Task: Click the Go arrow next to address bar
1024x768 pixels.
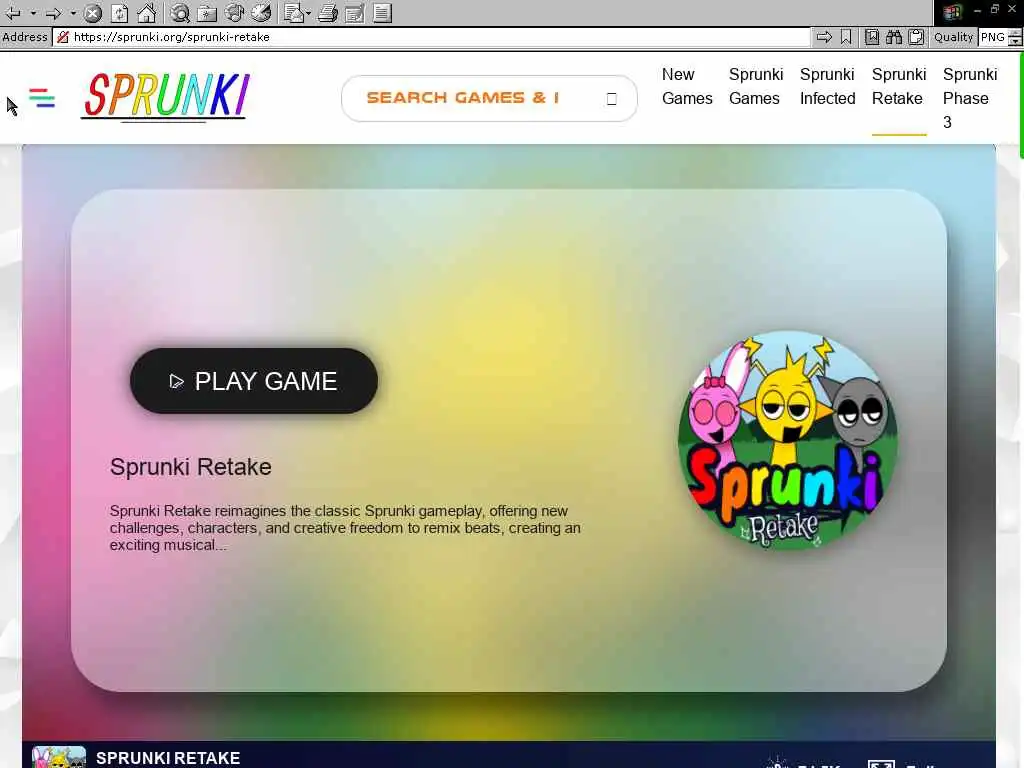Action: [x=824, y=37]
